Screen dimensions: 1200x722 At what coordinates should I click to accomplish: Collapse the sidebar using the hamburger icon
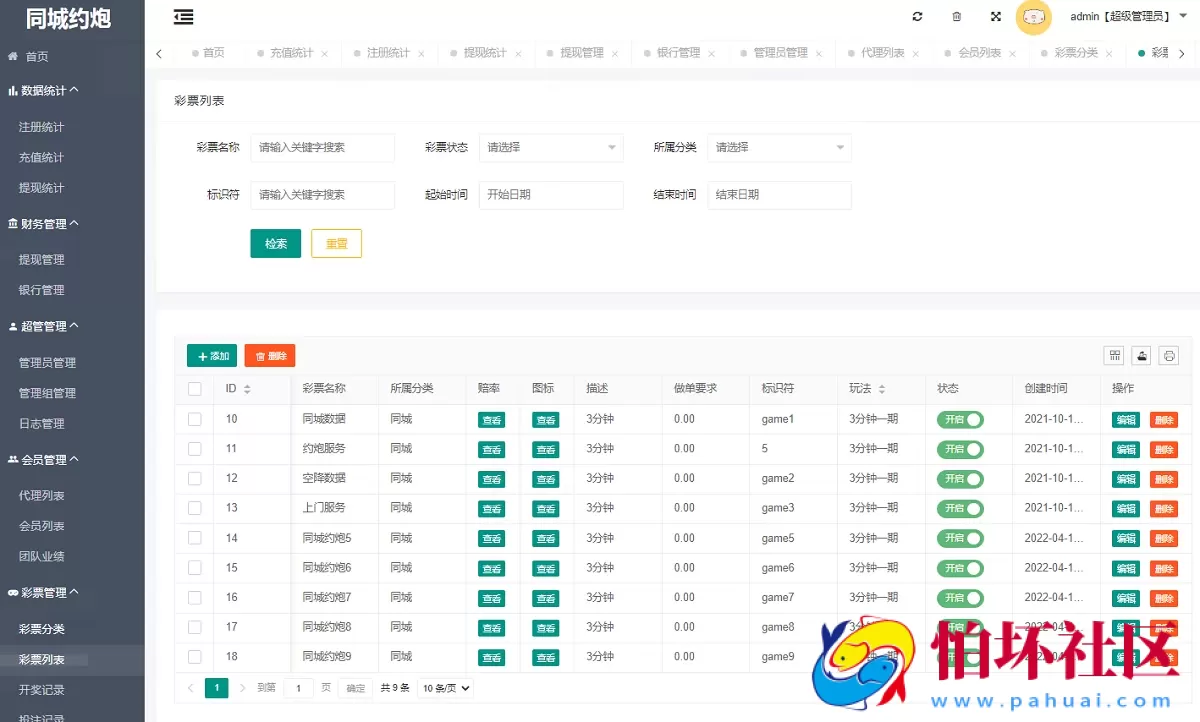(x=183, y=17)
